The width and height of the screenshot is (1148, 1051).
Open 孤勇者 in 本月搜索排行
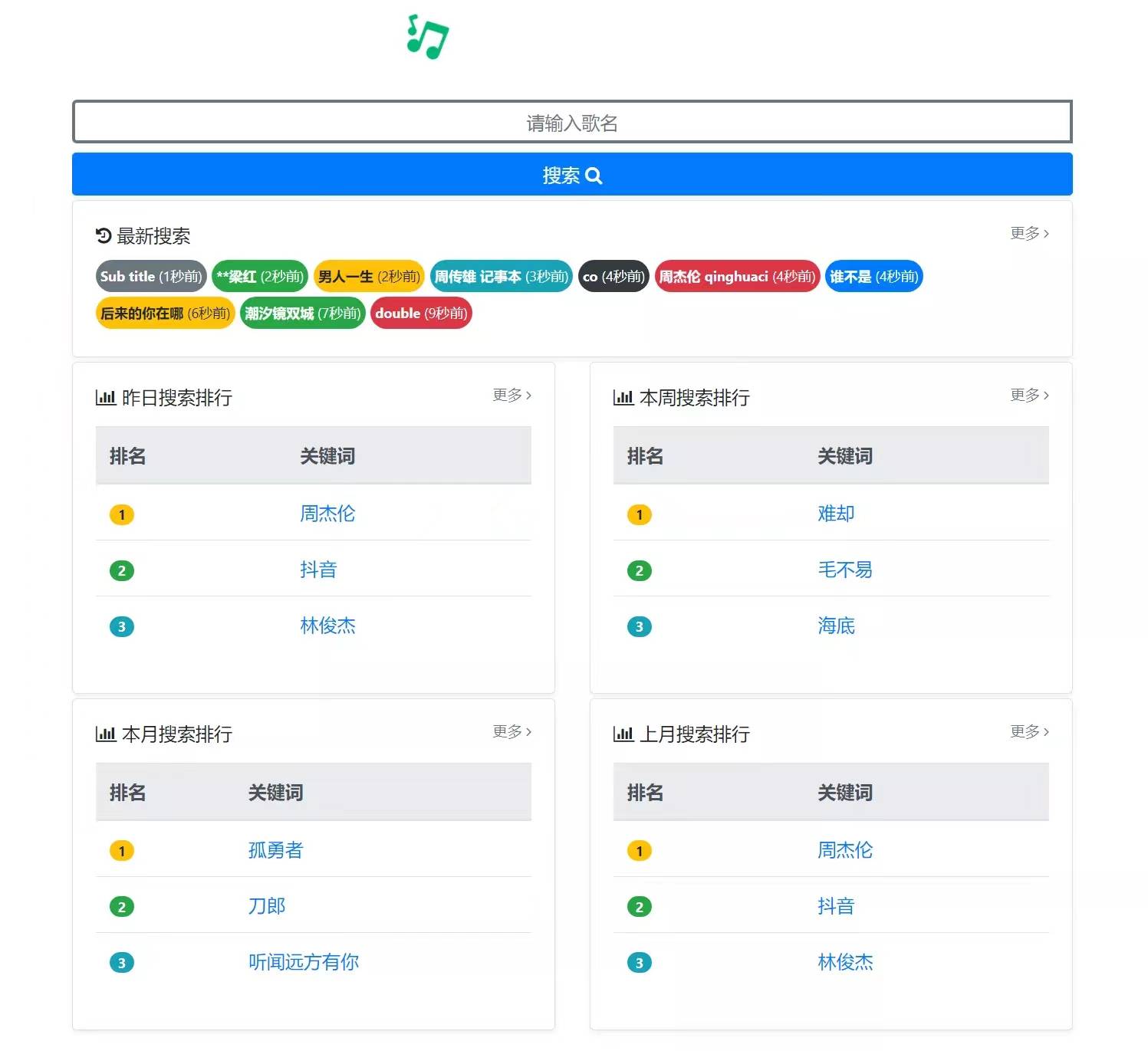(x=275, y=850)
